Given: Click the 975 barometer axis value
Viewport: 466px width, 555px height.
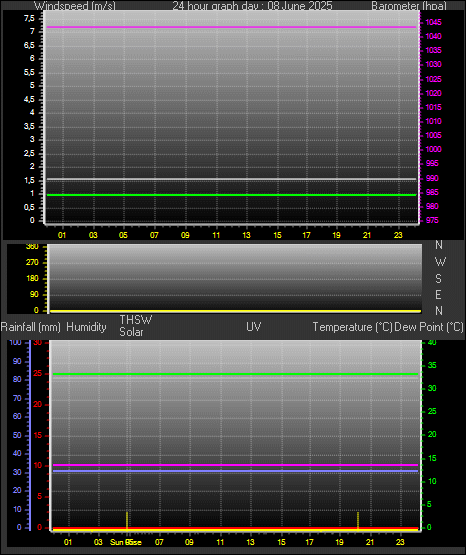Looking at the screenshot, I should pos(432,220).
